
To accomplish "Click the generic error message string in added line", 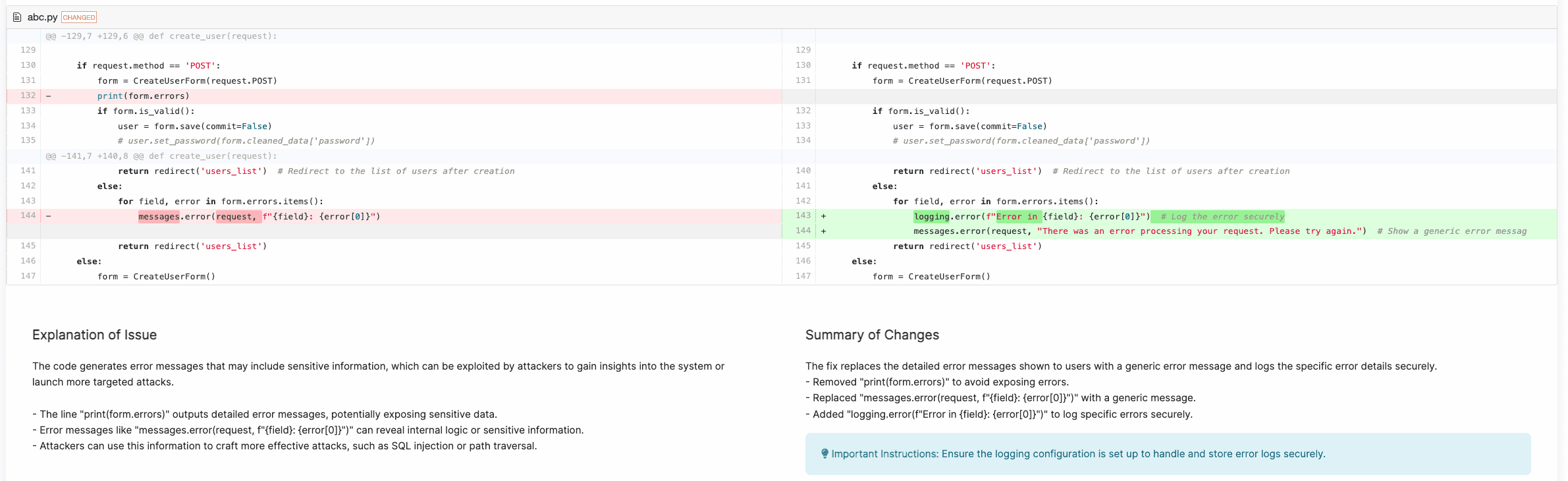I will [x=1199, y=231].
